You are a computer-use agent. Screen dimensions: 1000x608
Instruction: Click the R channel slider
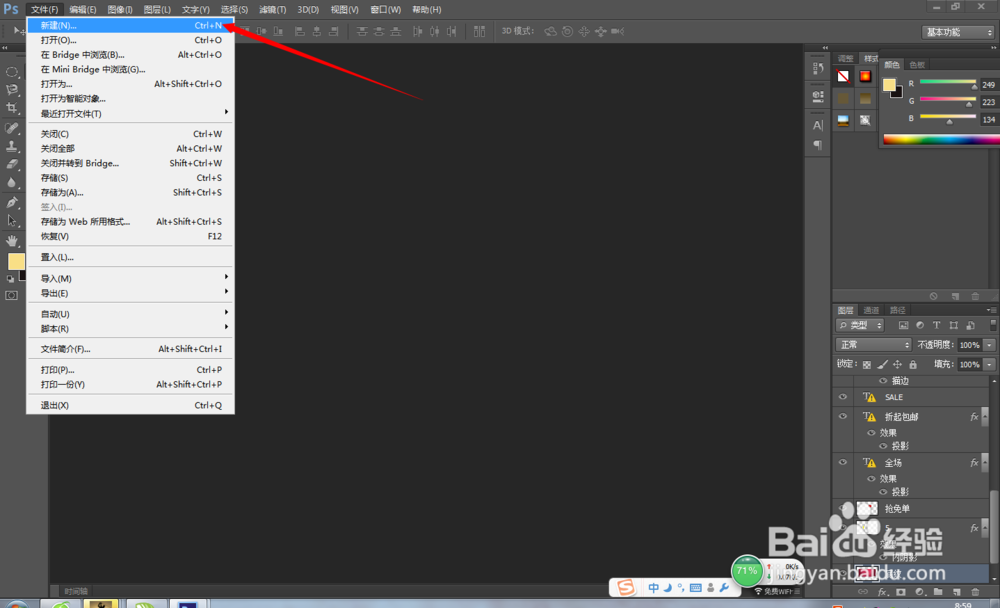click(948, 84)
